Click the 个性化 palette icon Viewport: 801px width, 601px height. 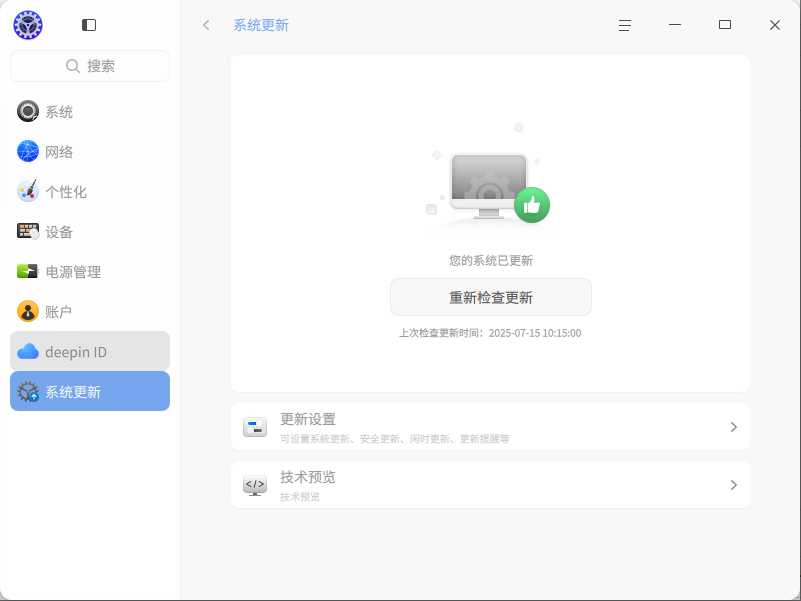tap(28, 191)
